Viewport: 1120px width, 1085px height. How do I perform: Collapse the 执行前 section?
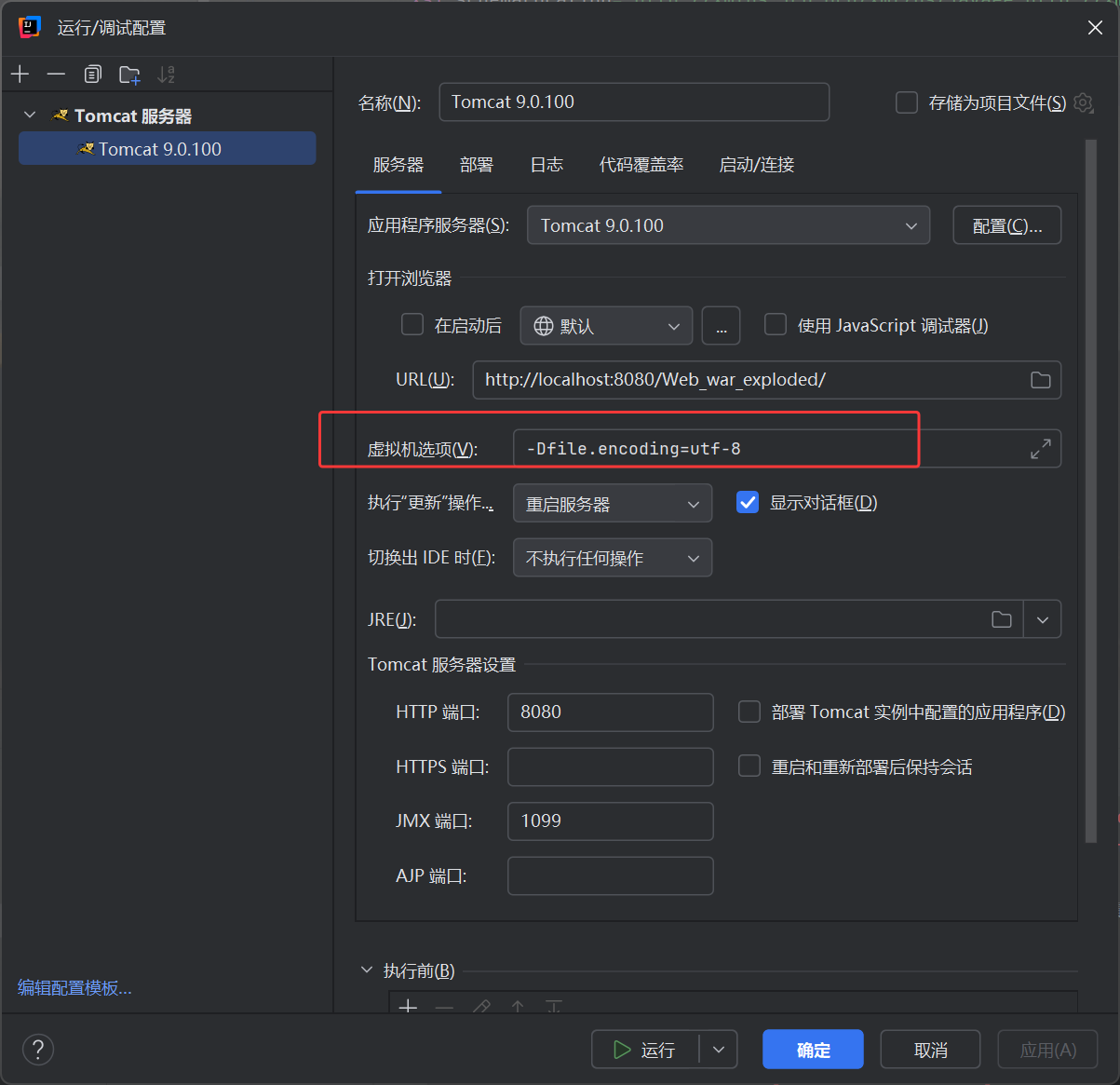point(367,970)
